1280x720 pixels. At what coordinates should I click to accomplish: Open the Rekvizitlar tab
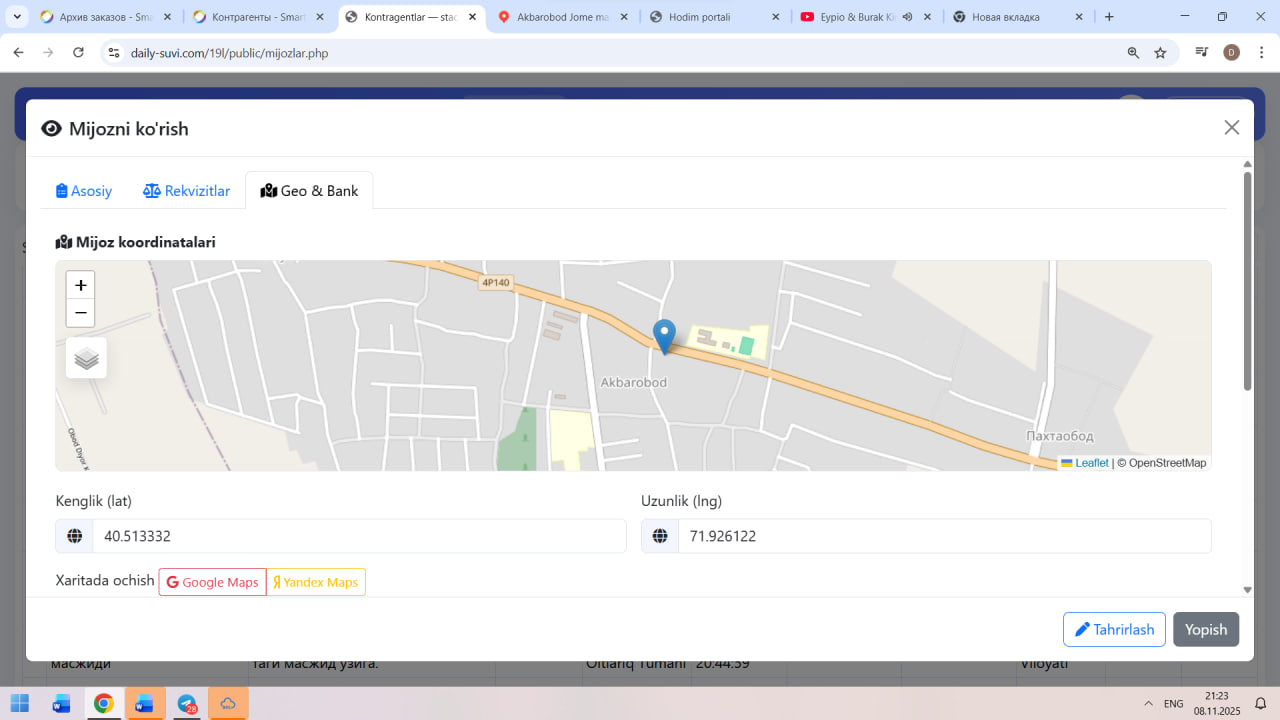pos(187,191)
